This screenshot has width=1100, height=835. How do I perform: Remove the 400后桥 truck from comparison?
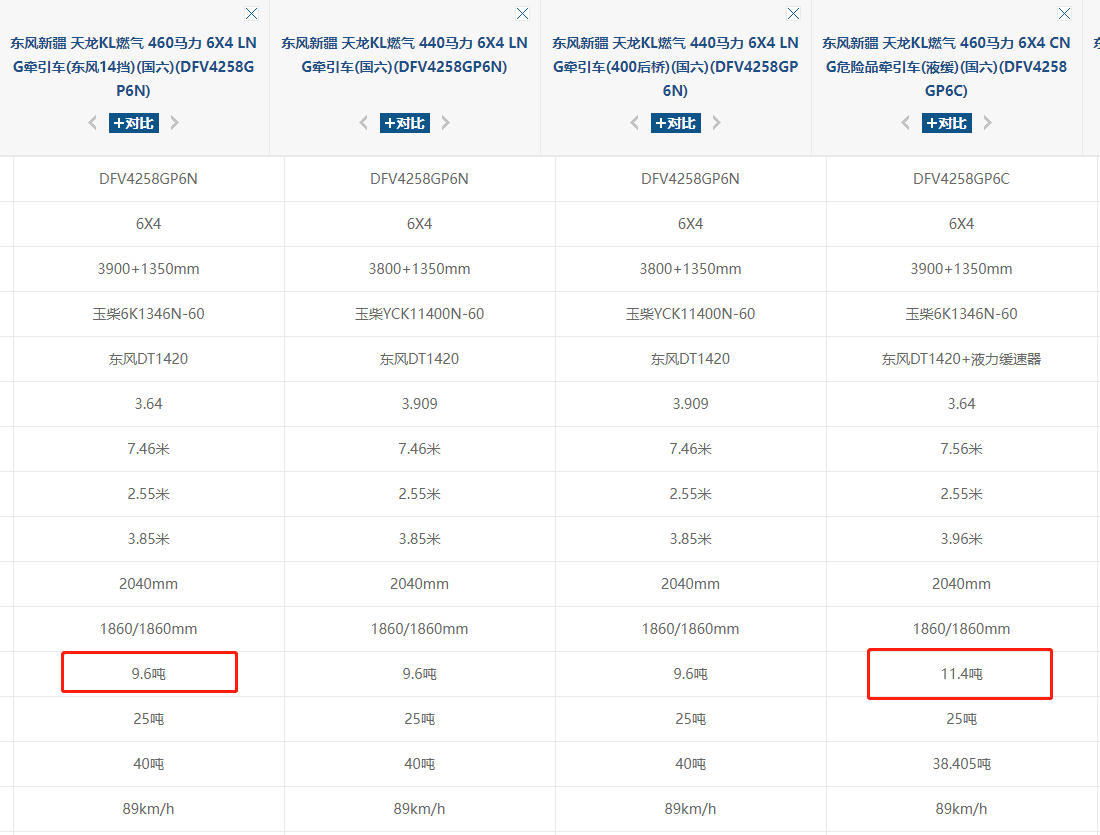(793, 14)
